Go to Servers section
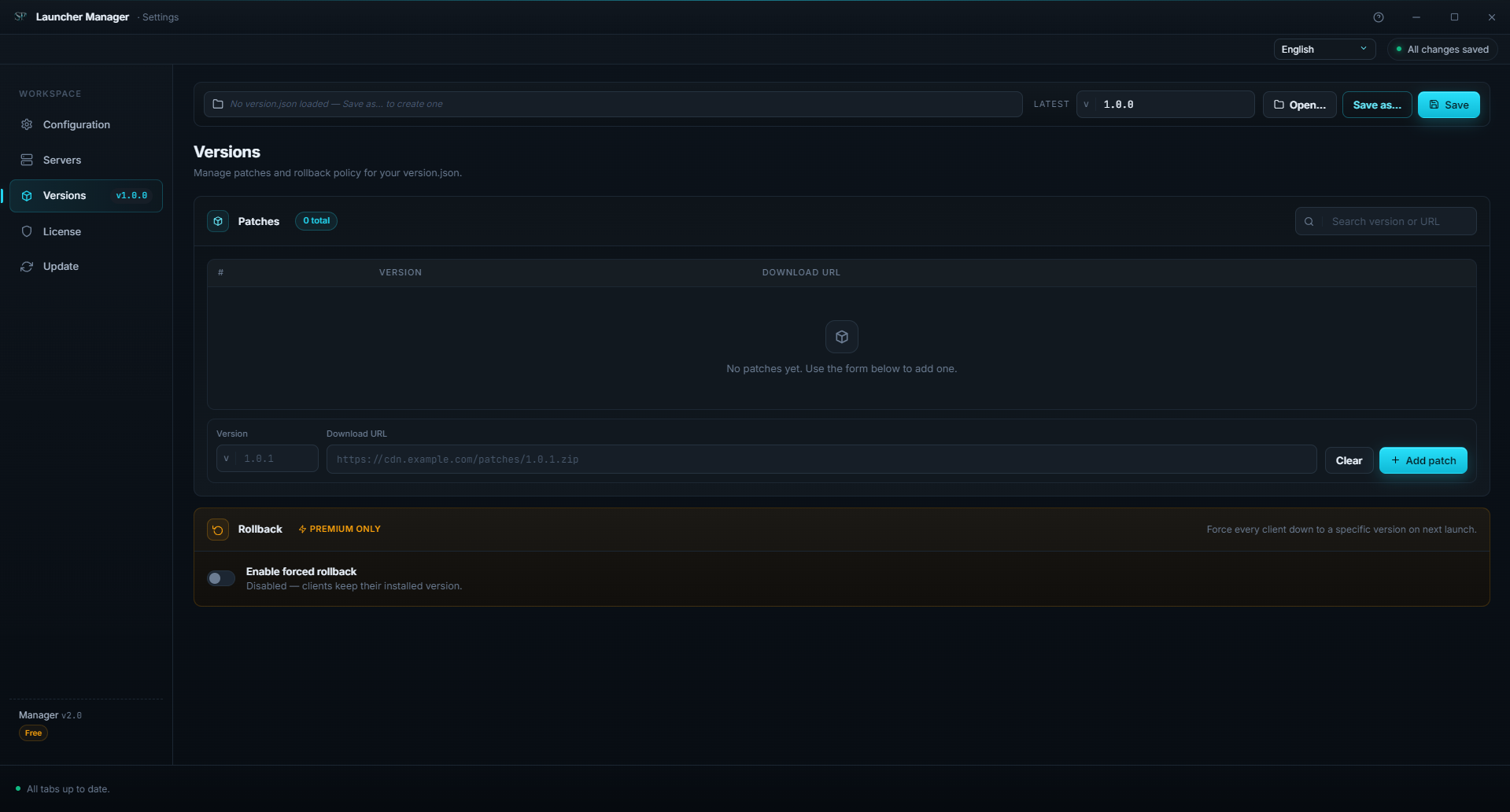Screen dimensions: 1510x812 [x=86, y=160]
